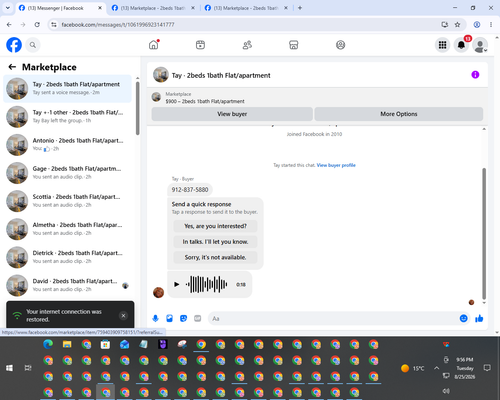Viewport: 500px width, 400px height.
Task: Open notifications bell with 13 badge
Action: click(461, 45)
